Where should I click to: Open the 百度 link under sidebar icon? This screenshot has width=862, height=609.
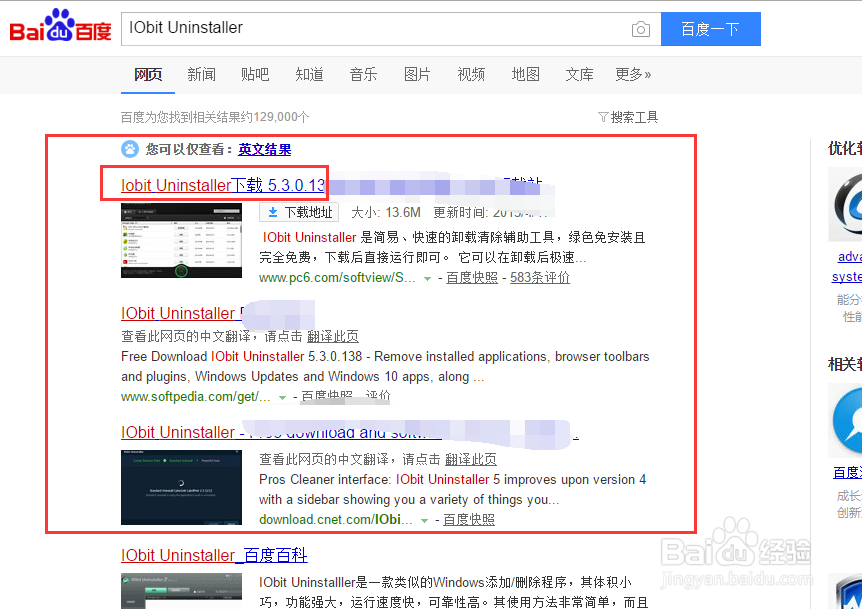[848, 473]
